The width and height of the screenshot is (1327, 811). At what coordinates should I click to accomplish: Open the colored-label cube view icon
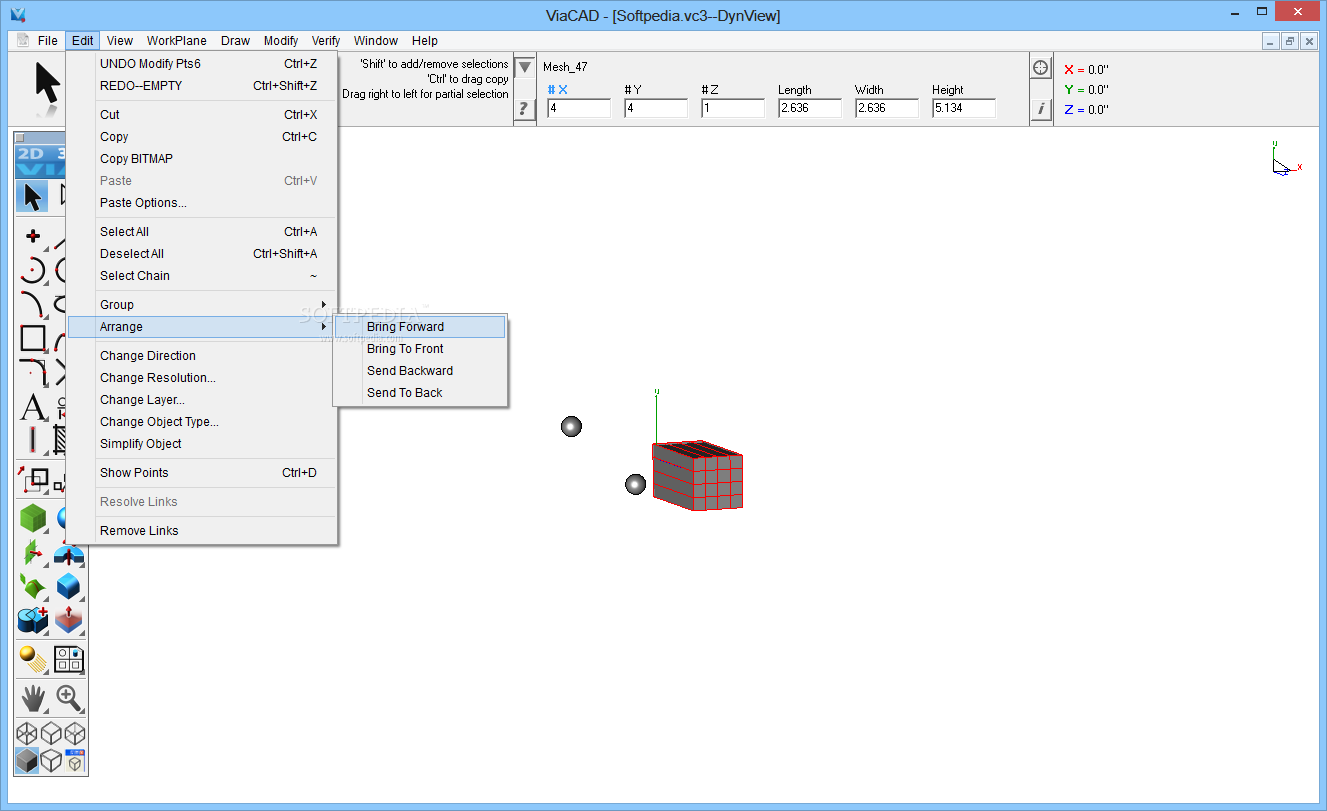[x=75, y=761]
